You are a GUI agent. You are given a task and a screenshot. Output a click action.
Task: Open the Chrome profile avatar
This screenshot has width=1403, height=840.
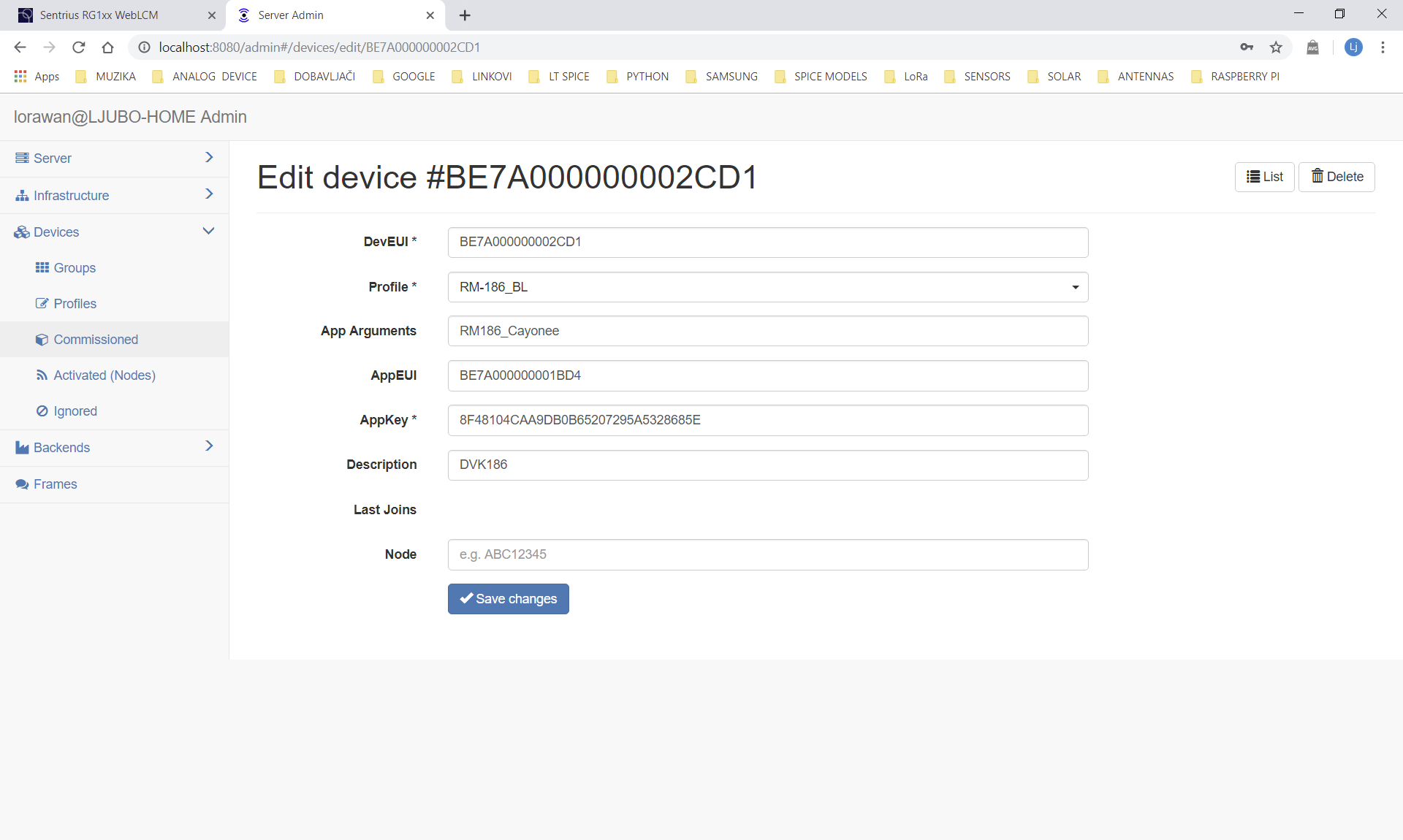(x=1353, y=47)
